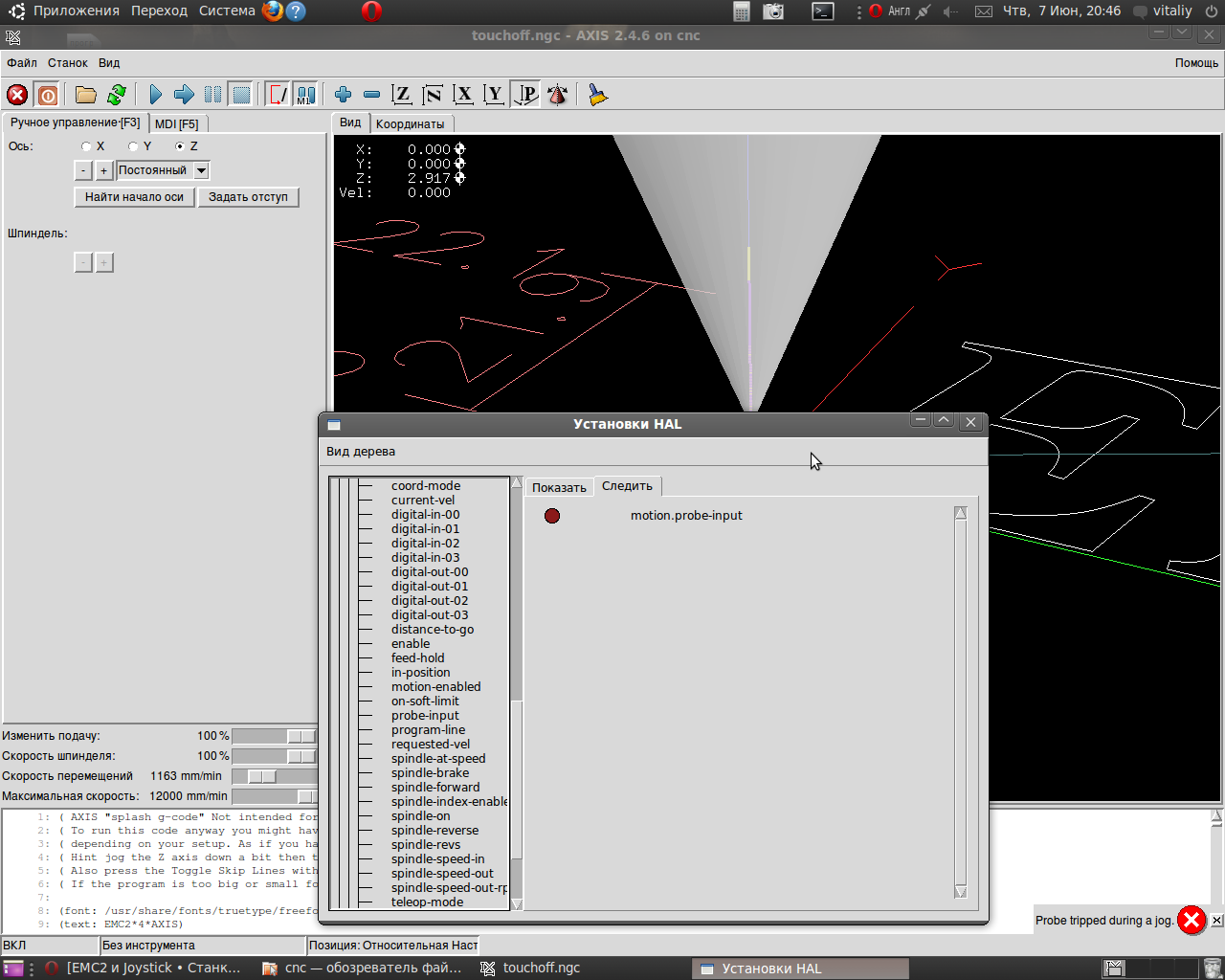
Task: Select probe-input in the HAL tree
Action: point(425,716)
